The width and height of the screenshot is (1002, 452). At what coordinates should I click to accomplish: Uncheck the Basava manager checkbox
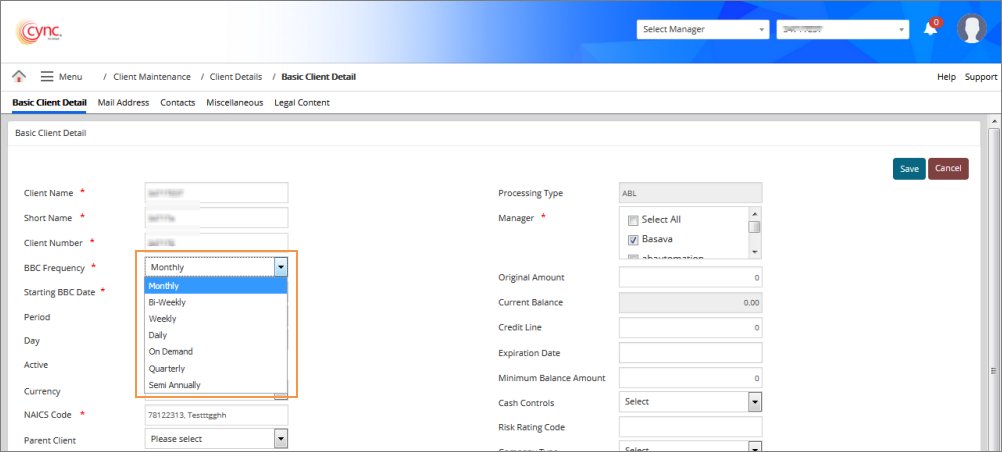(x=633, y=240)
